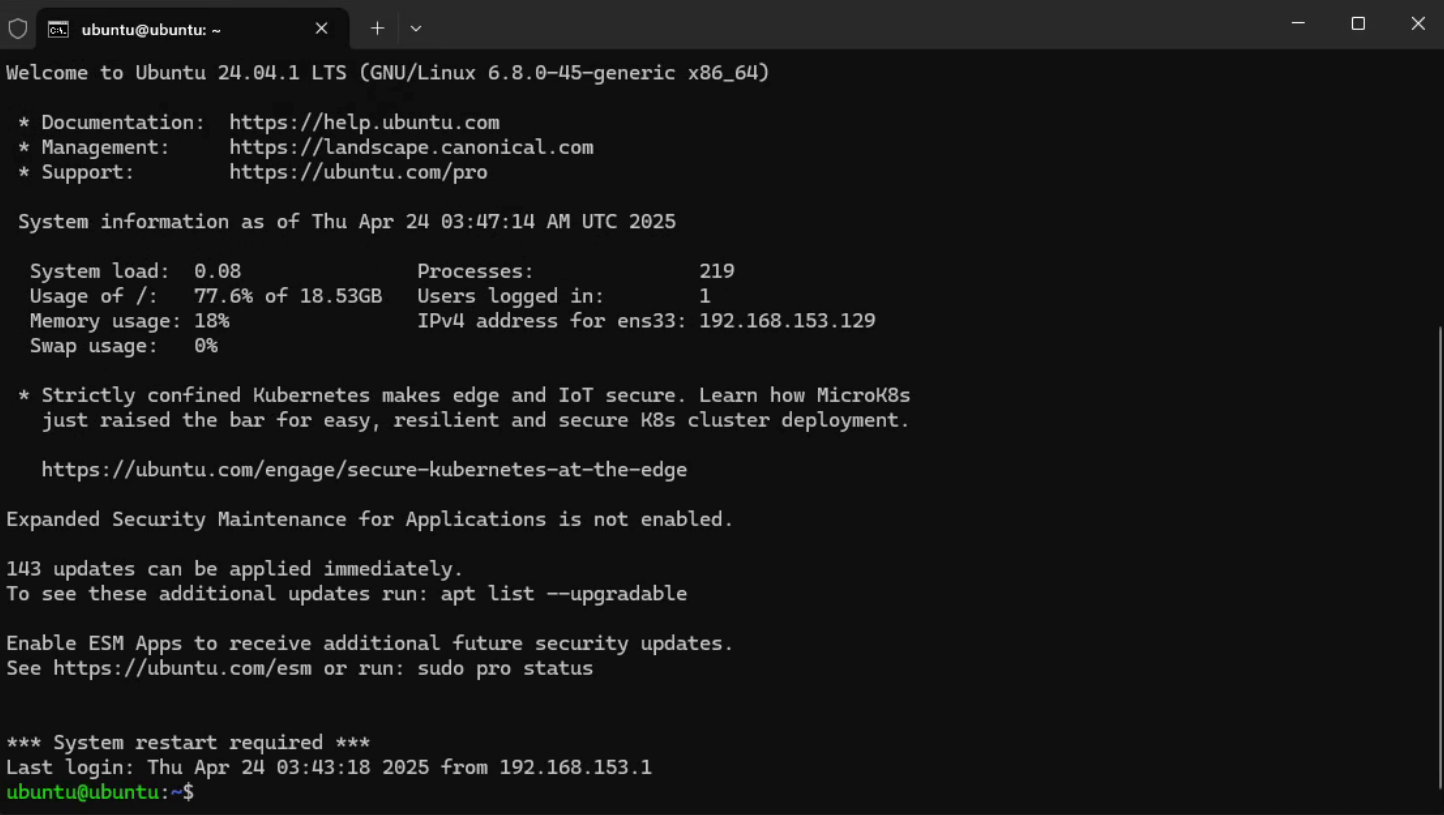Open the landscape.canonical.com management link
This screenshot has height=815, width=1444.
411,147
